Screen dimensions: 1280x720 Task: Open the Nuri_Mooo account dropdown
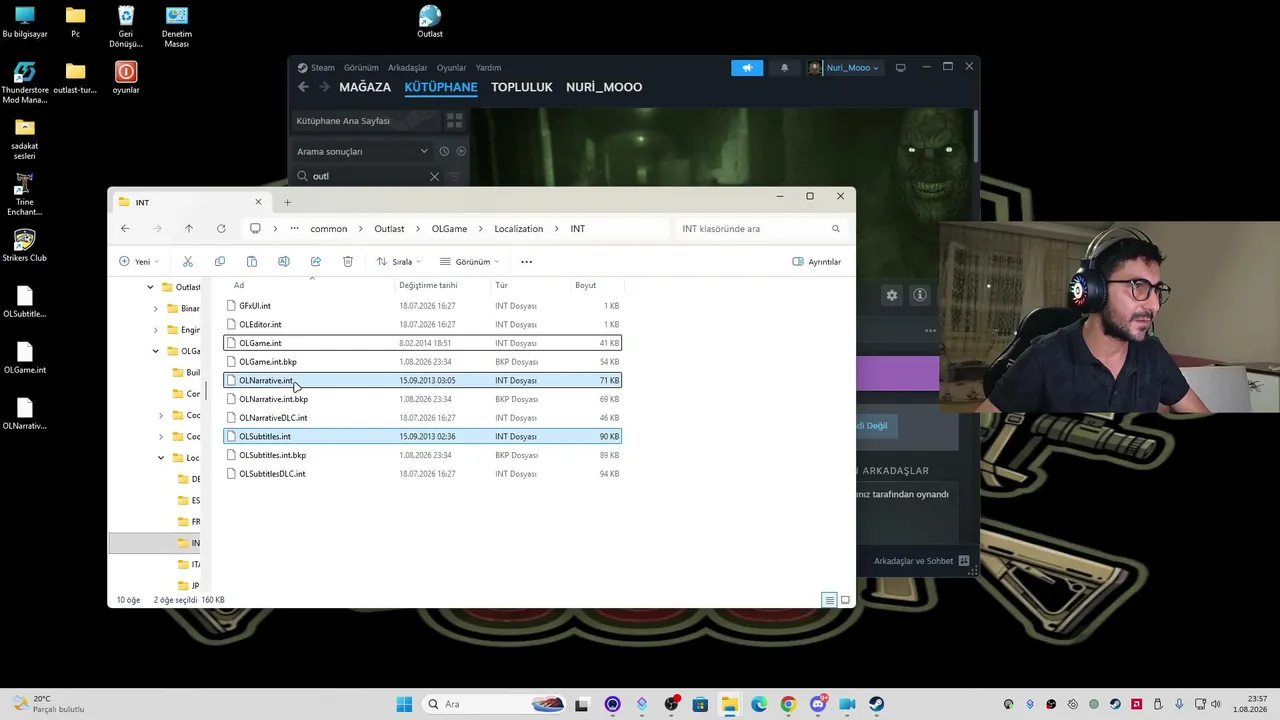click(844, 68)
